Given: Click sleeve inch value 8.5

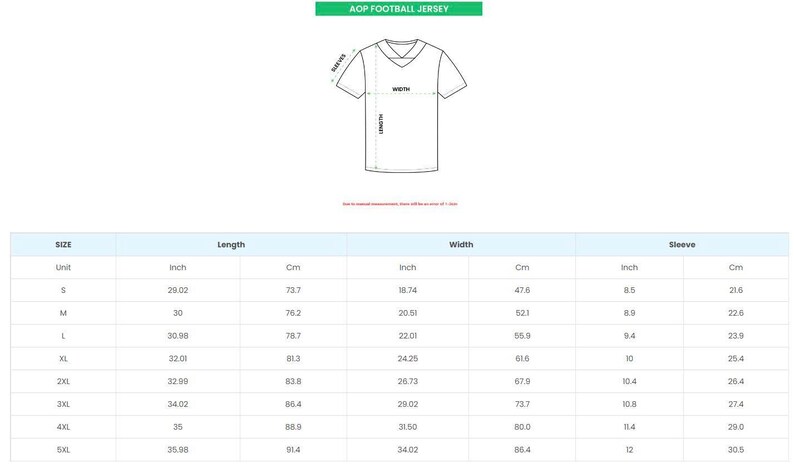Looking at the screenshot, I should coord(629,290).
